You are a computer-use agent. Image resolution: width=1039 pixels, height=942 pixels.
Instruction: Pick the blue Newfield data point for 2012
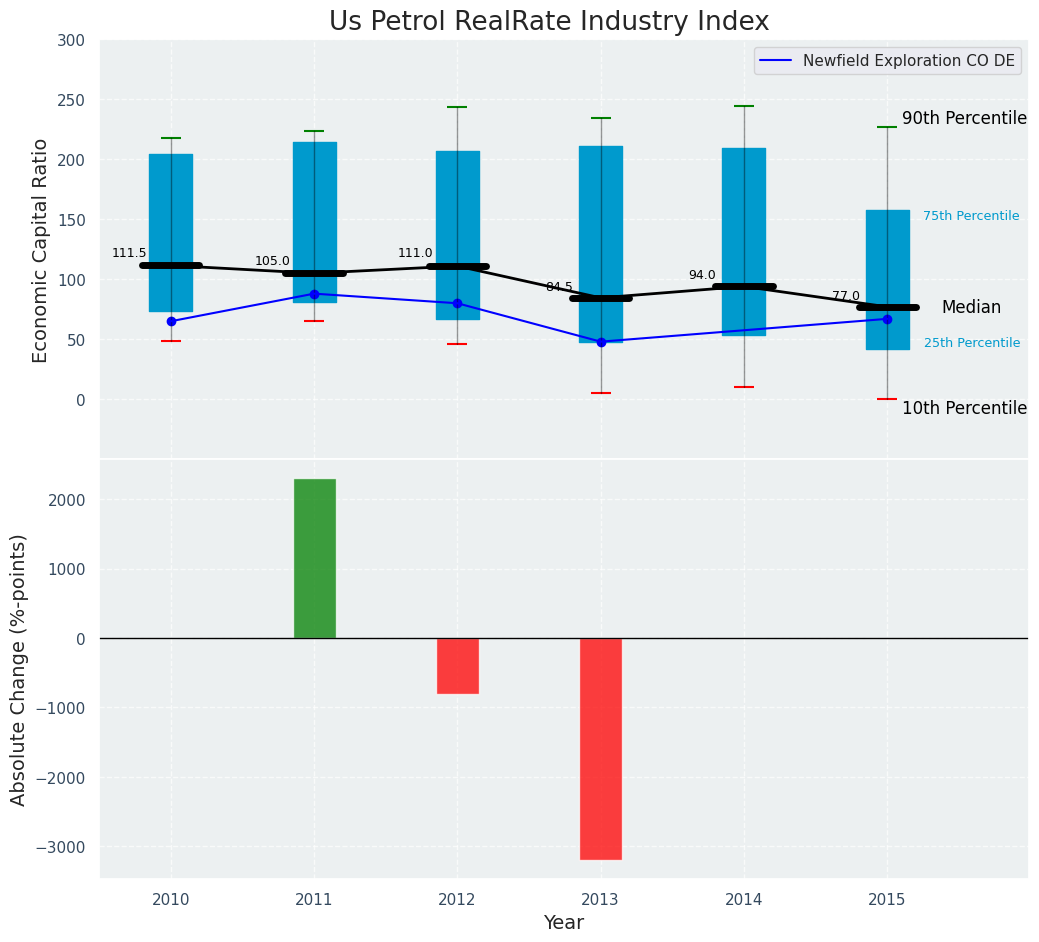tap(457, 303)
